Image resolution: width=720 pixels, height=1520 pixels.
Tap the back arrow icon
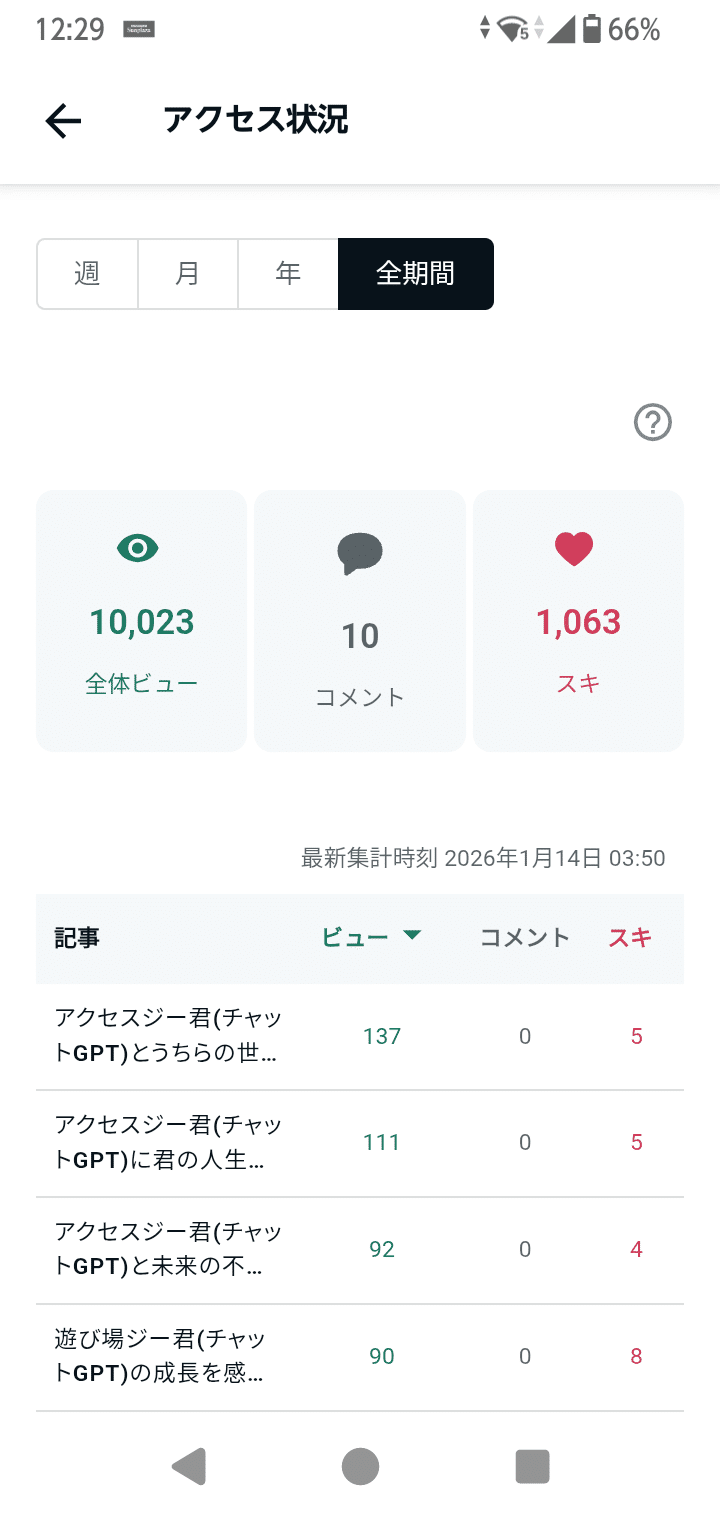click(x=63, y=121)
